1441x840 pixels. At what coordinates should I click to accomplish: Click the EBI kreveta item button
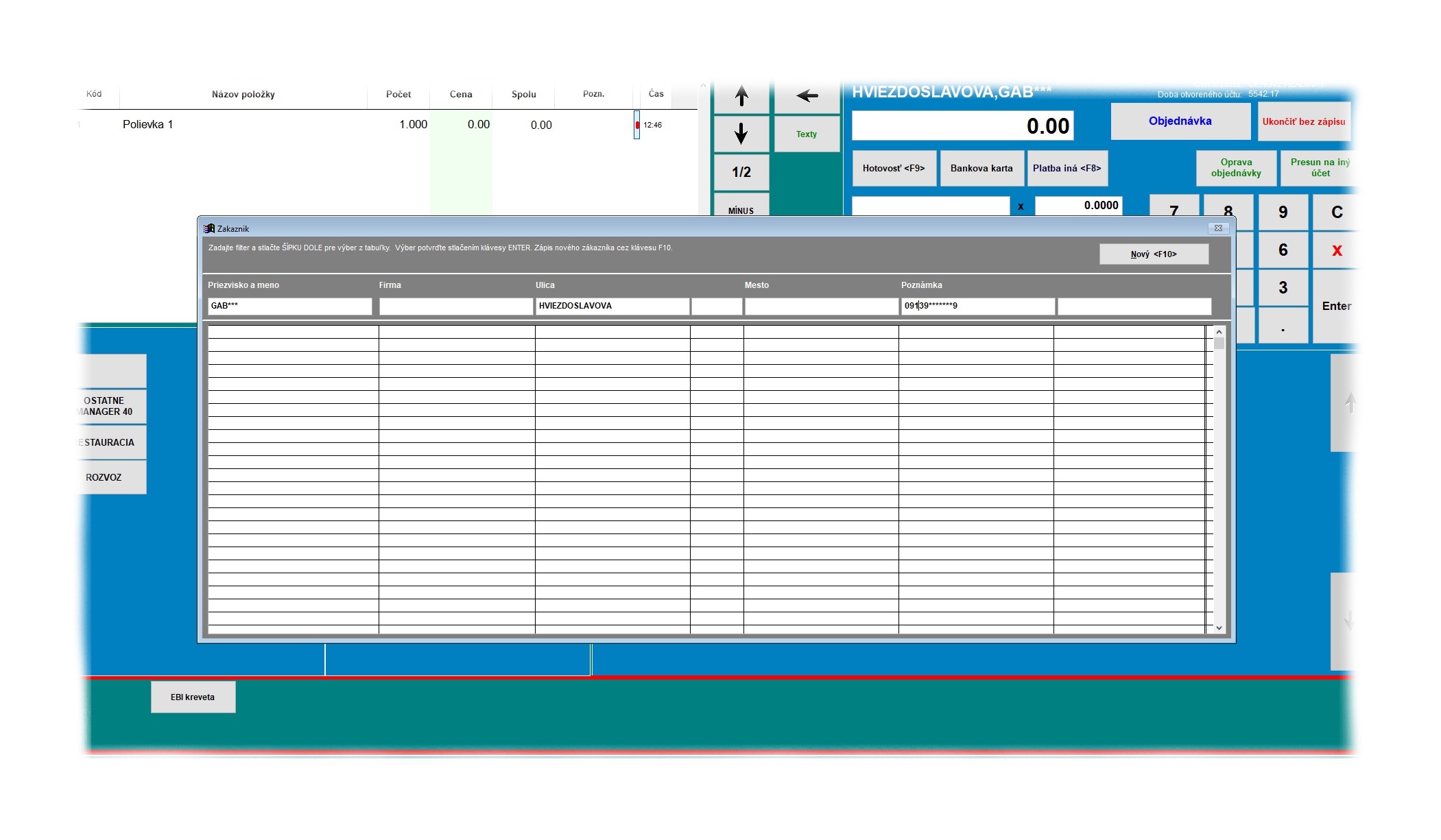[193, 697]
